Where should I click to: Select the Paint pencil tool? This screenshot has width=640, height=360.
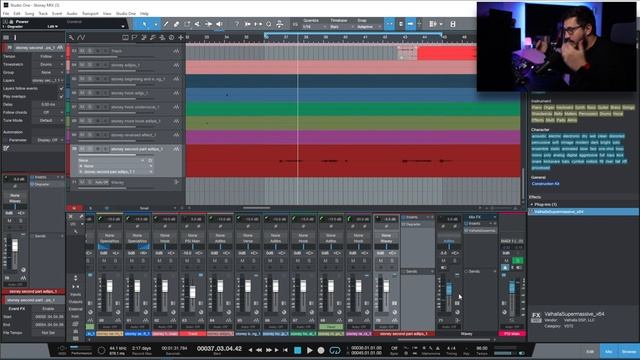[166, 24]
